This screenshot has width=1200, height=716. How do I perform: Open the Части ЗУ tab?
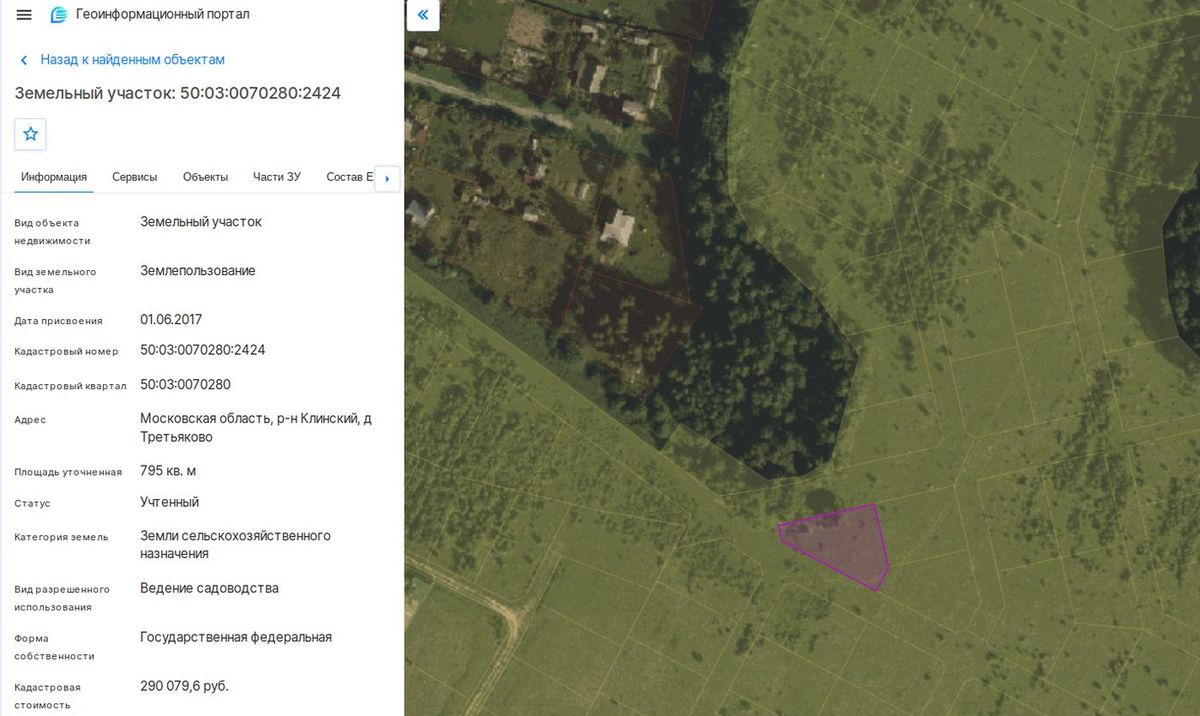(x=277, y=177)
